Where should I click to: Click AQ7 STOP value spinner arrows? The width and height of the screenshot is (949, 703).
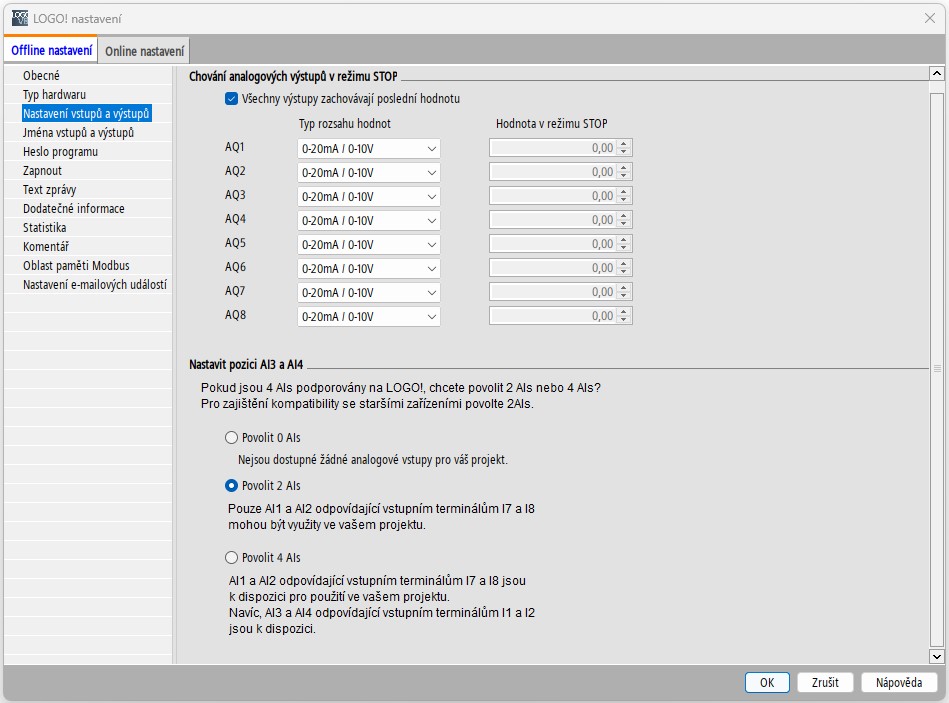click(x=624, y=292)
